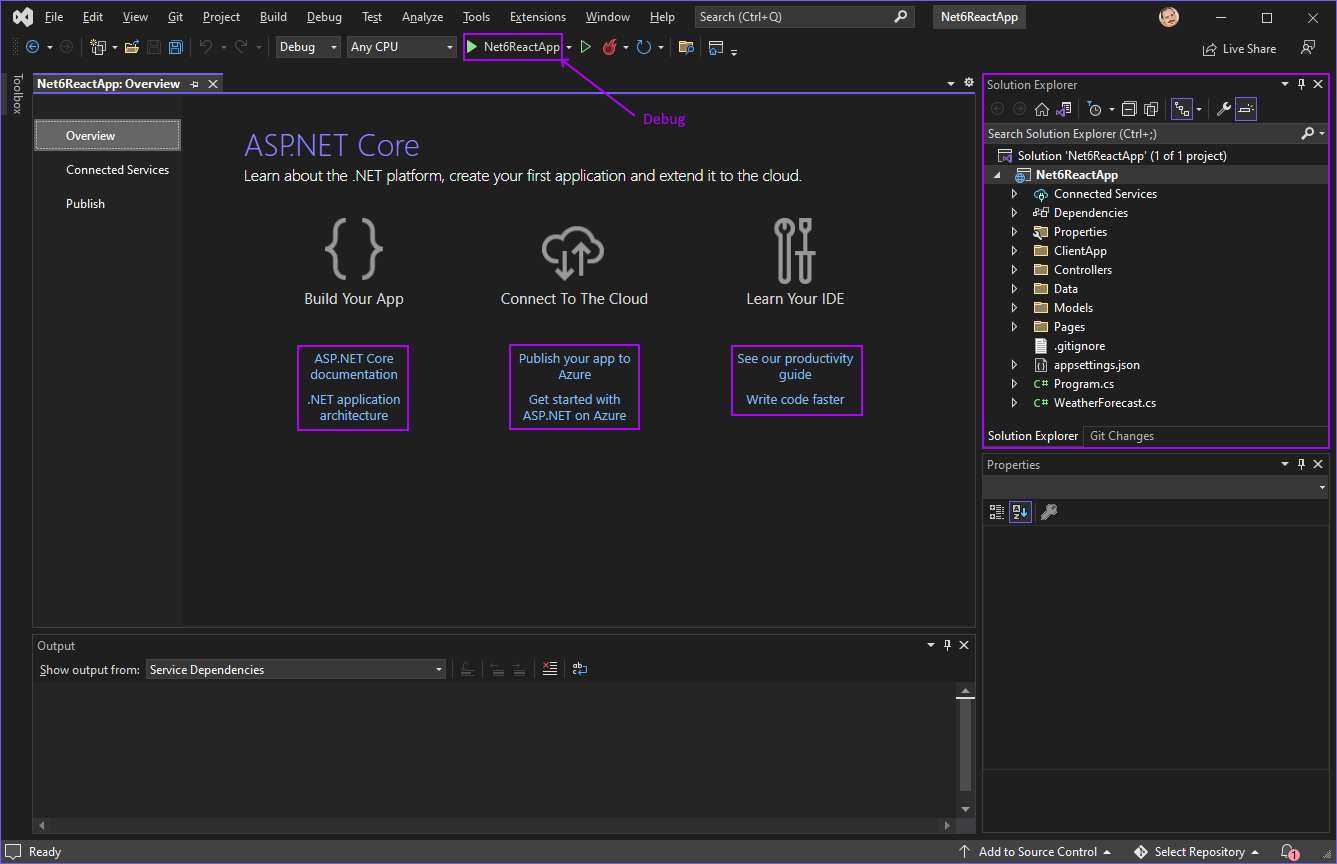This screenshot has height=864, width=1337.
Task: Click the Output window horizontal scrollbar
Action: 495,826
